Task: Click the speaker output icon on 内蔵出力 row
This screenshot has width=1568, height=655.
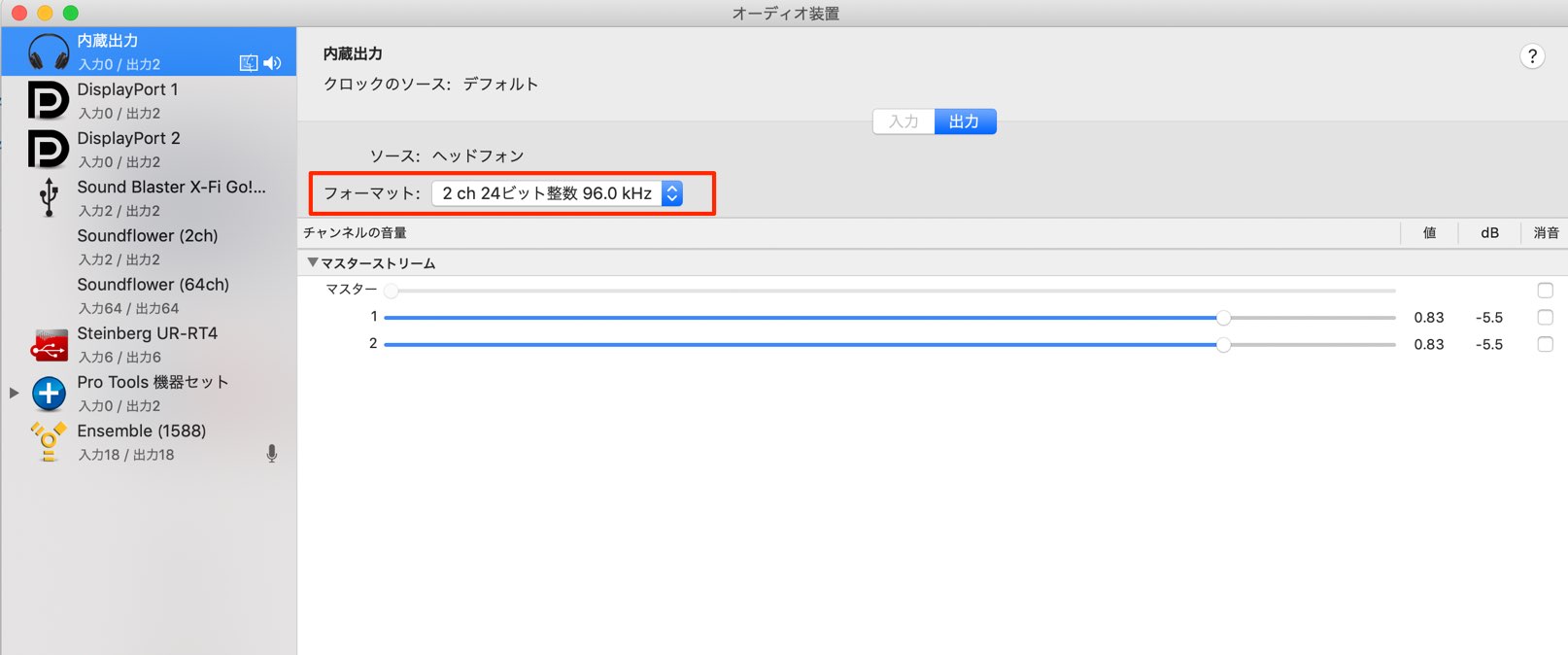Action: [x=272, y=63]
